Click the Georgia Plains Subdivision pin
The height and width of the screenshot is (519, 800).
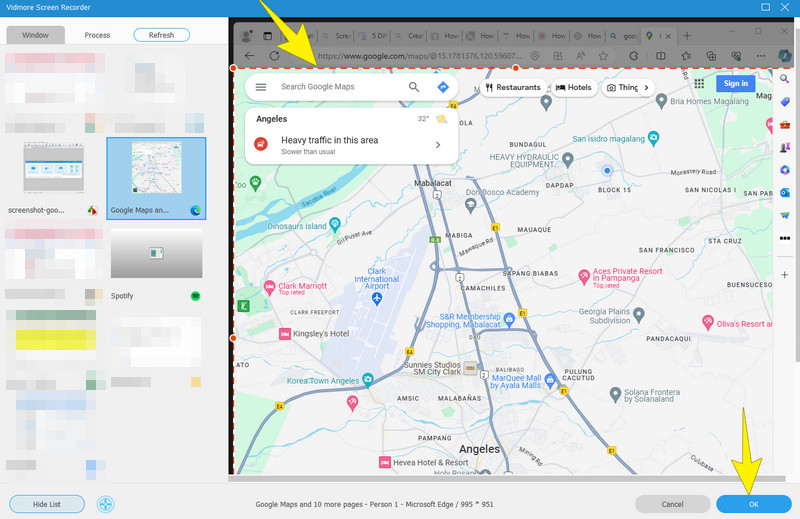(x=638, y=314)
